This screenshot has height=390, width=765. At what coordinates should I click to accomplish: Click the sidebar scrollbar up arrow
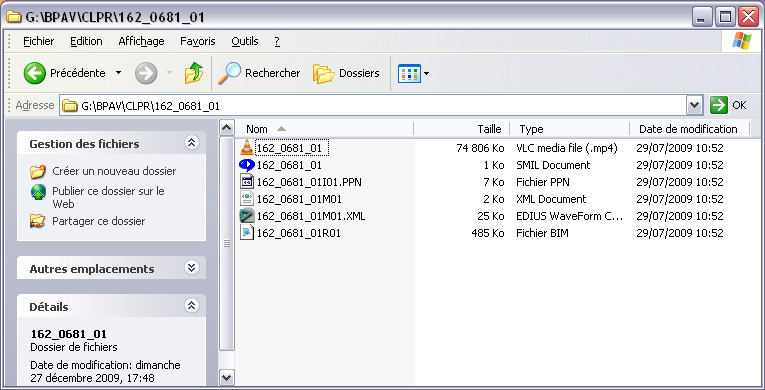(227, 128)
